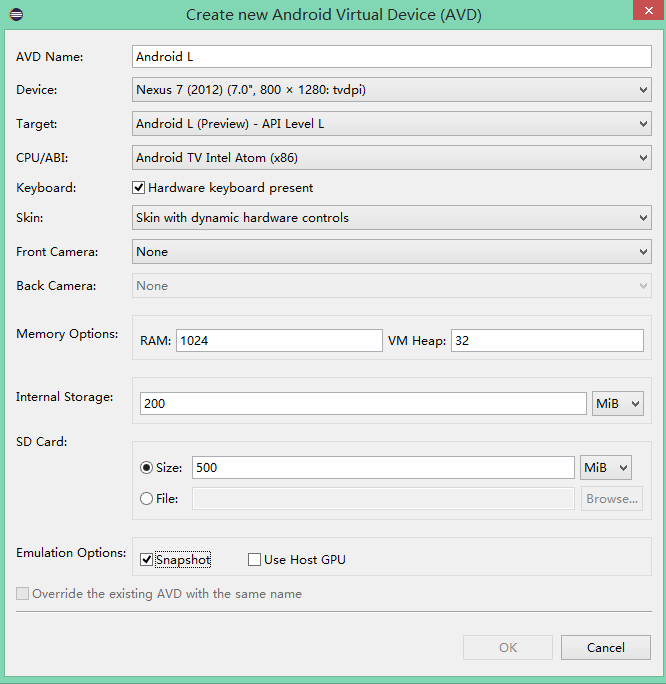The height and width of the screenshot is (684, 666).
Task: Open the Device dropdown showing Nexus 7 (2012)
Action: 392,90
